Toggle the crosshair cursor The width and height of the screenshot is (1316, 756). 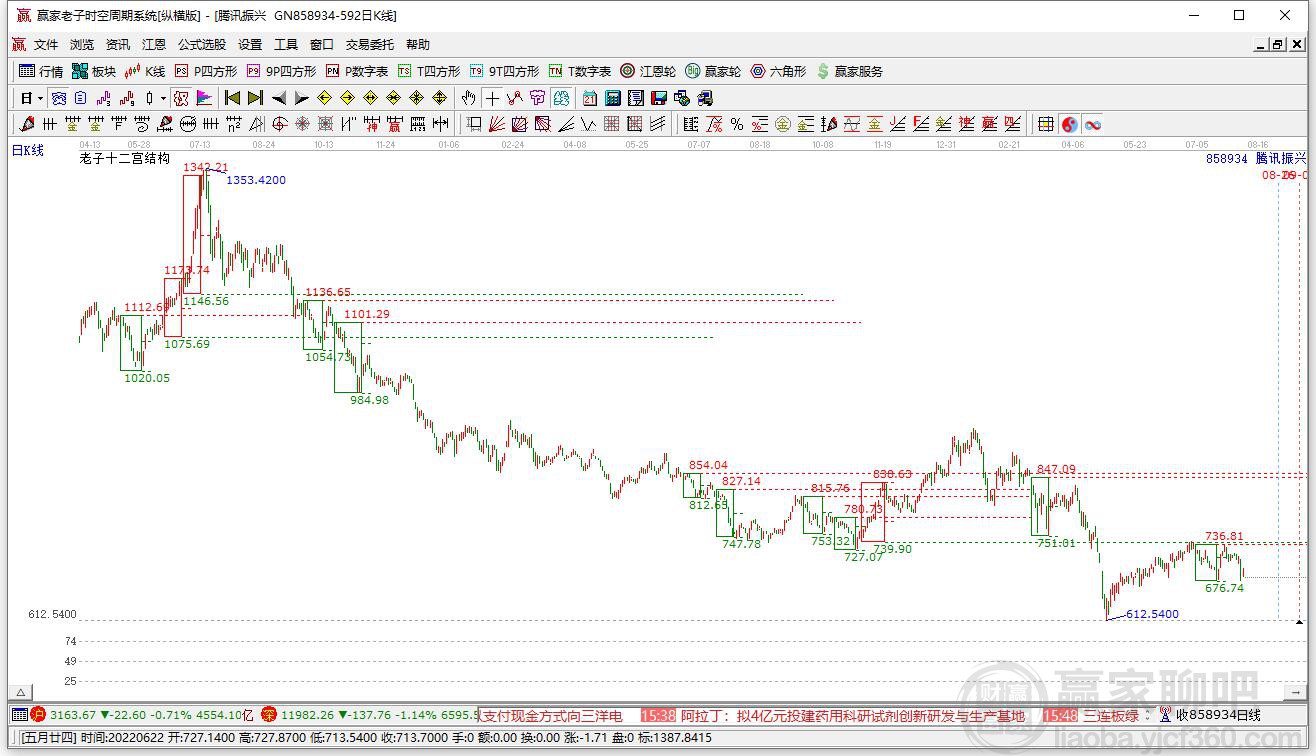point(491,98)
